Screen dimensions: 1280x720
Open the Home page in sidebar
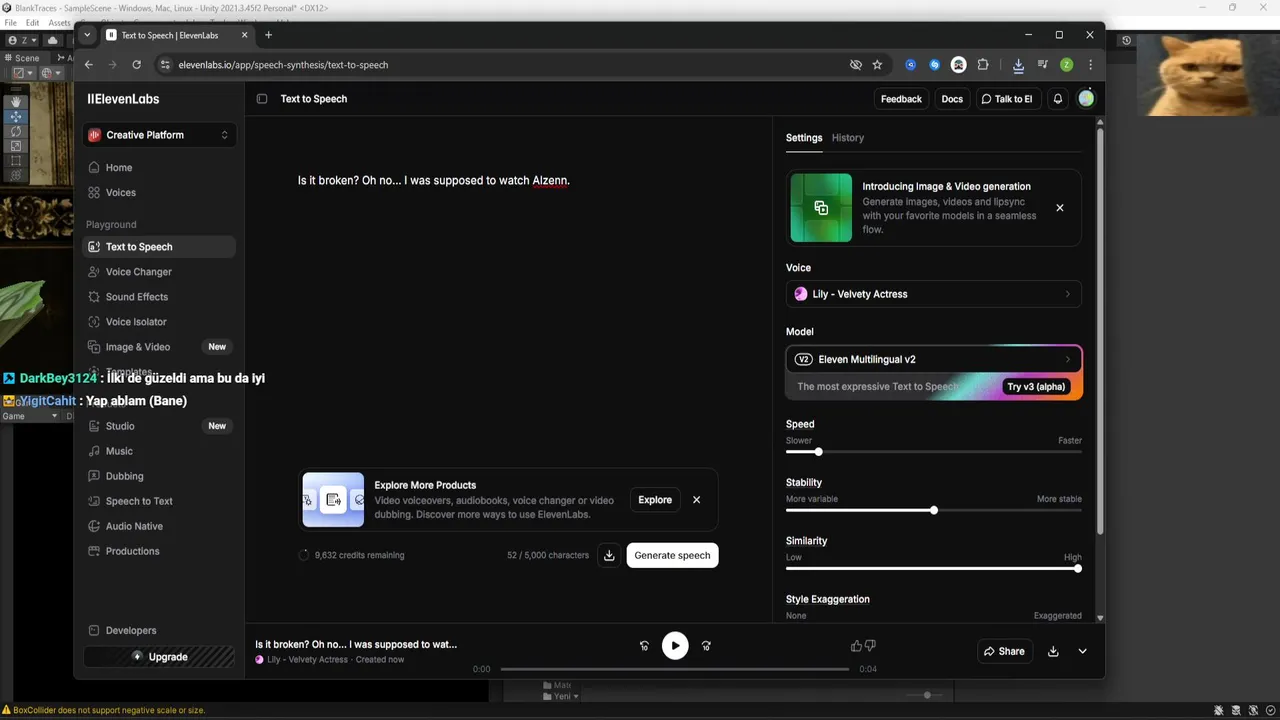point(159,168)
